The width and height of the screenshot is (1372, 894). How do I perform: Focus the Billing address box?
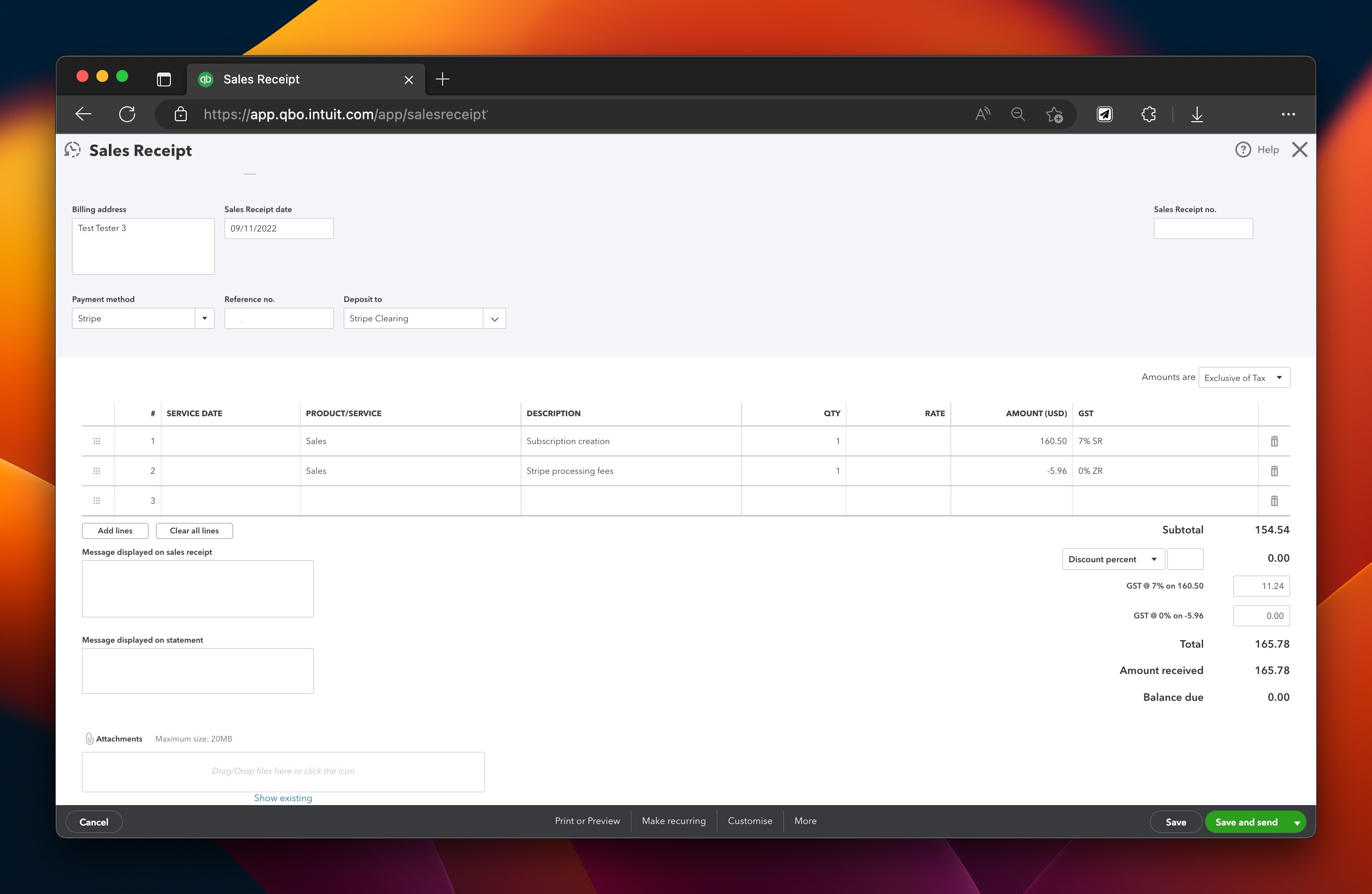tap(143, 246)
